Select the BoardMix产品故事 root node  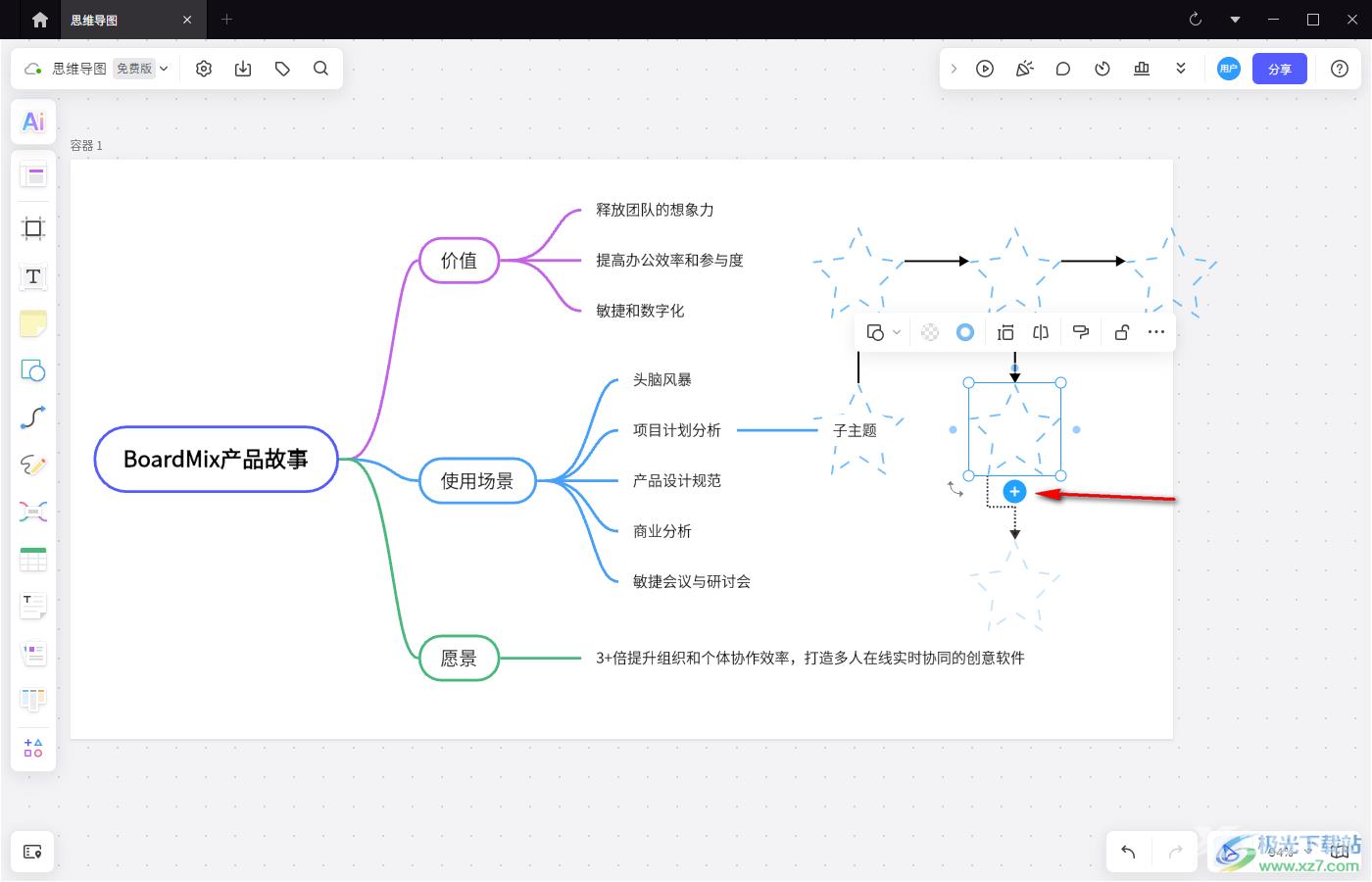click(x=216, y=459)
